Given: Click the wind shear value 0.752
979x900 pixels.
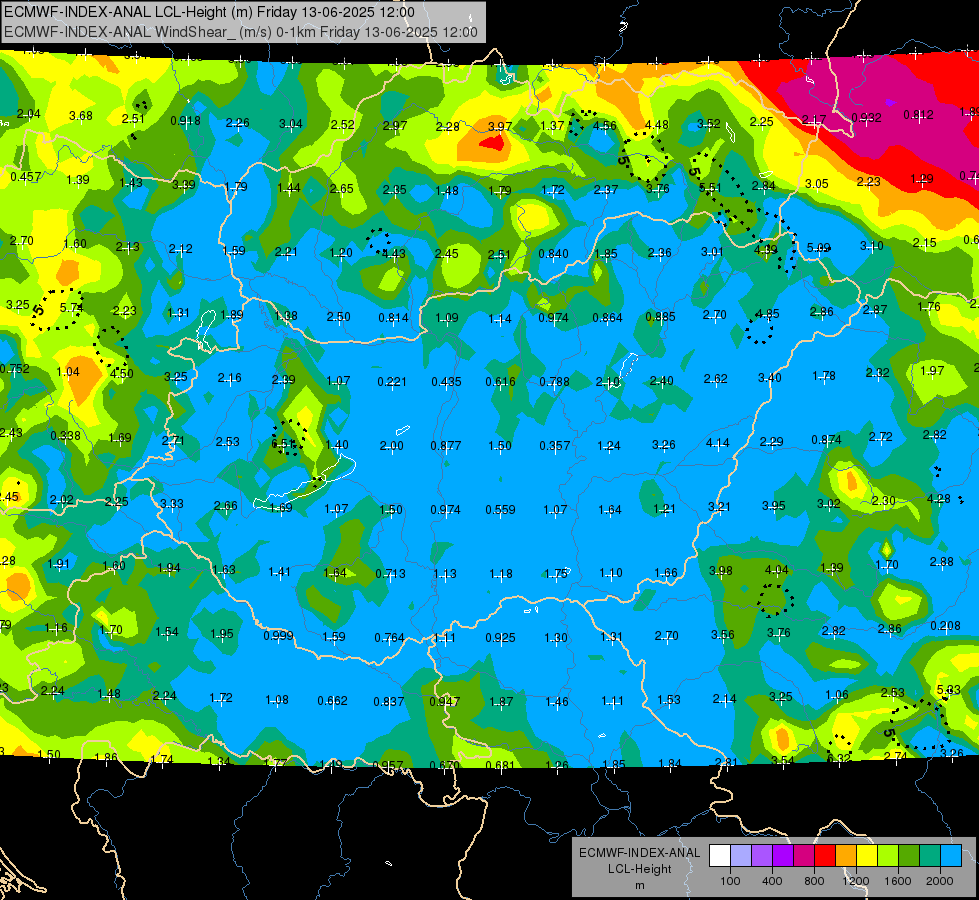Looking at the screenshot, I should (14, 368).
